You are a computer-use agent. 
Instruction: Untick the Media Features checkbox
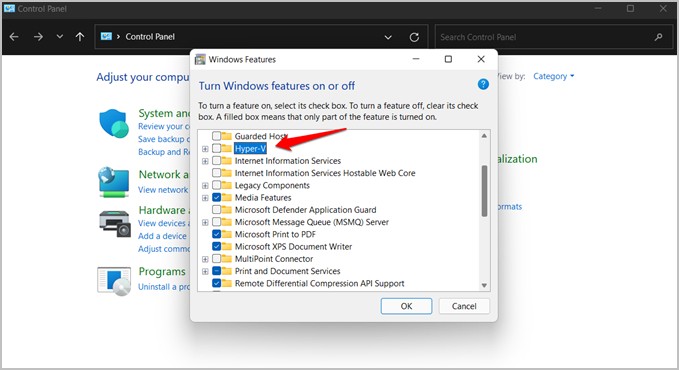tap(217, 198)
